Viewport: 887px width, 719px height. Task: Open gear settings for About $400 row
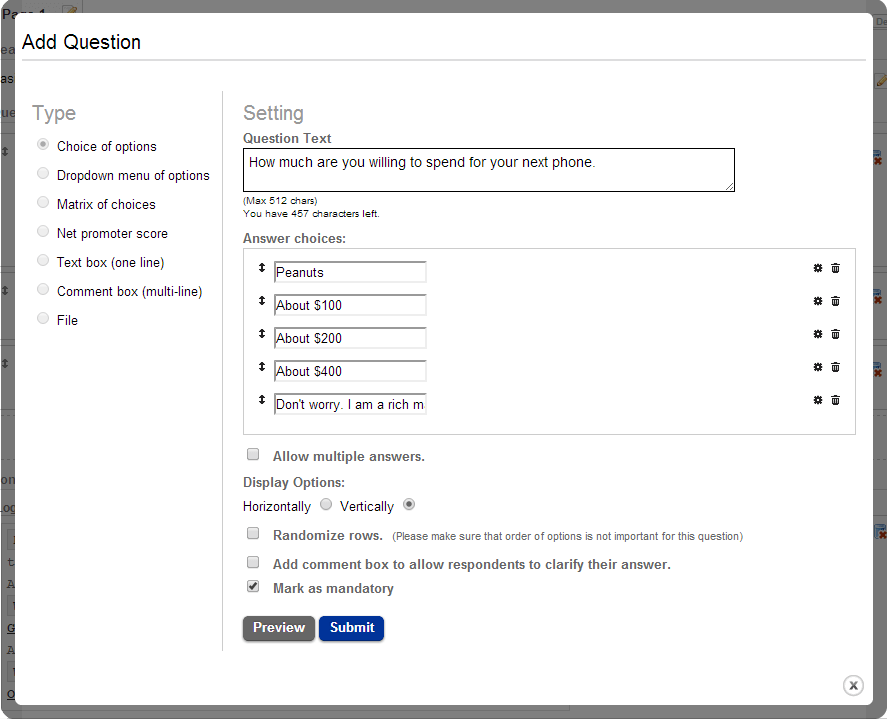point(817,367)
